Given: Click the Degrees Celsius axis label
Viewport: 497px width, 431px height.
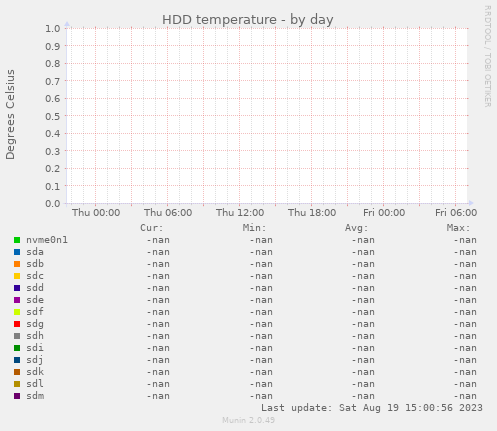Looking at the screenshot, I should (10, 115).
